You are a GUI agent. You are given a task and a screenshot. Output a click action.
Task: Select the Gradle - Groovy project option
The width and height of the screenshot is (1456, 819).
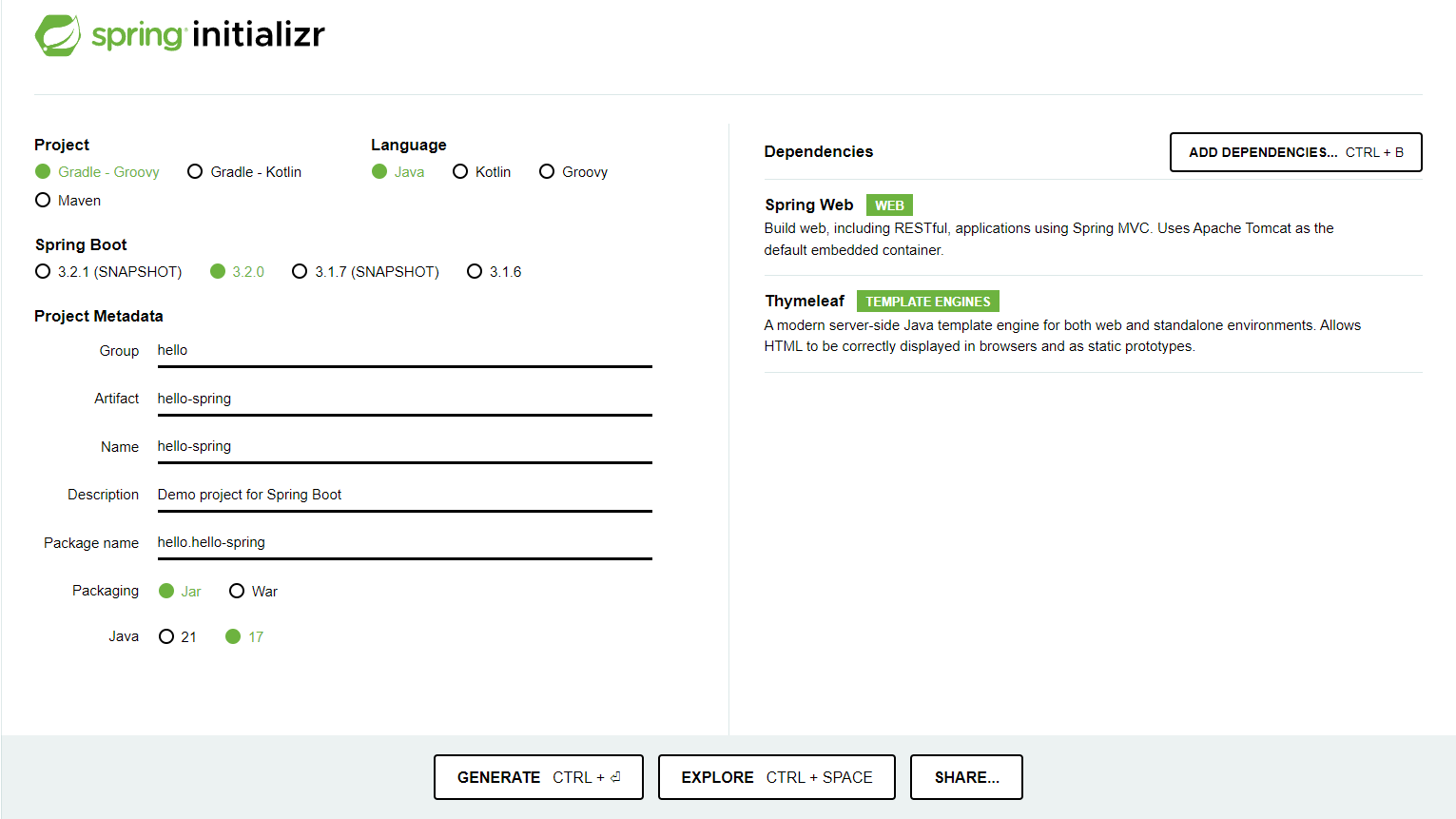click(x=97, y=172)
